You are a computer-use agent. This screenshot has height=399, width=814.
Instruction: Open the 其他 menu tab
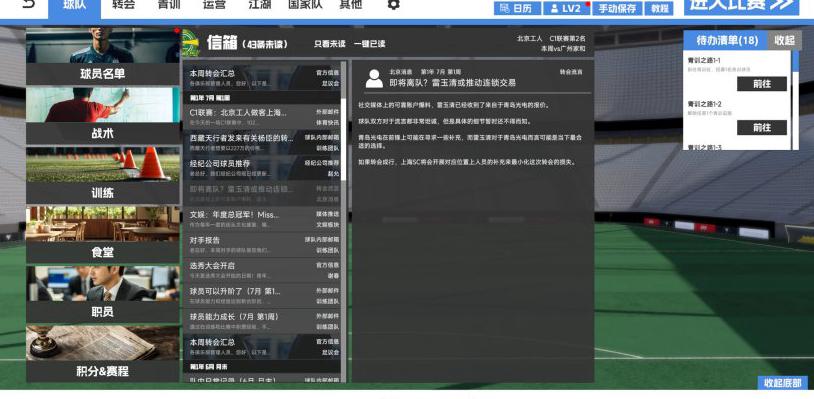pos(350,5)
